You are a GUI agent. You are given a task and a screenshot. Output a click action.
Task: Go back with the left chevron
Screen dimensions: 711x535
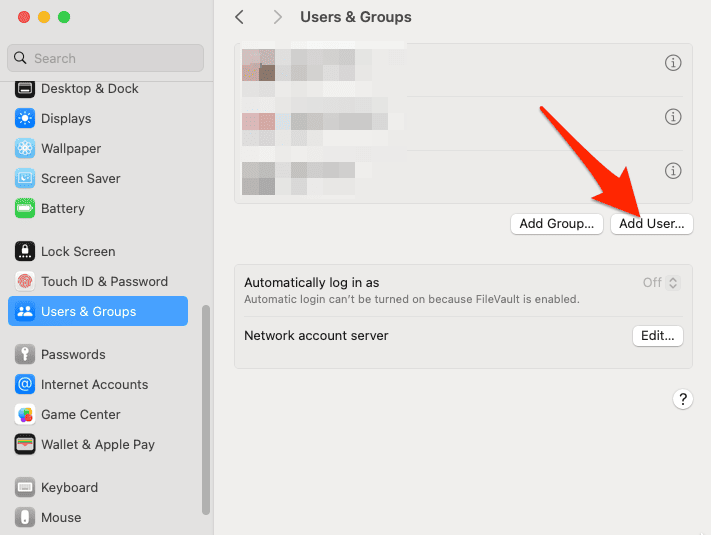(x=239, y=17)
